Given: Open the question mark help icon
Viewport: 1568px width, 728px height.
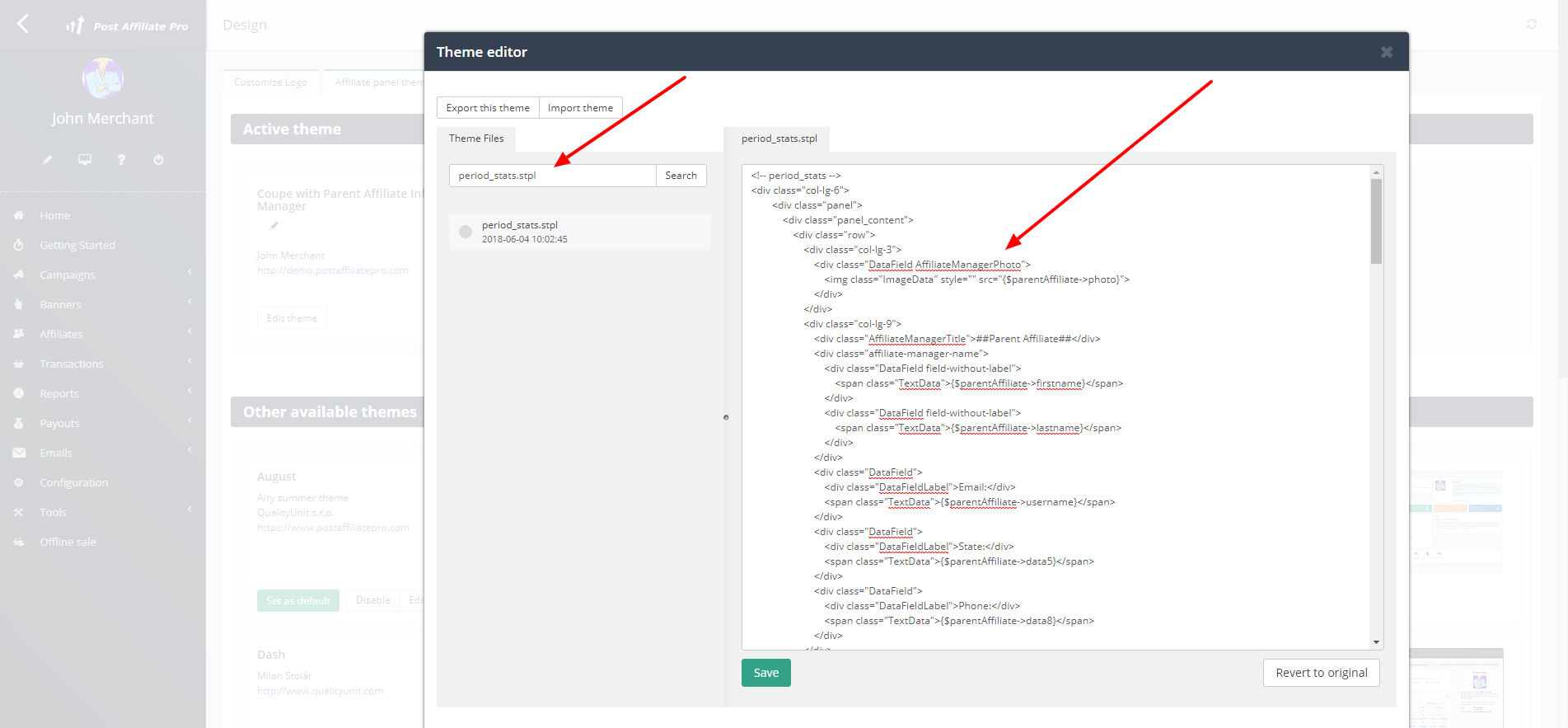Looking at the screenshot, I should tap(121, 159).
